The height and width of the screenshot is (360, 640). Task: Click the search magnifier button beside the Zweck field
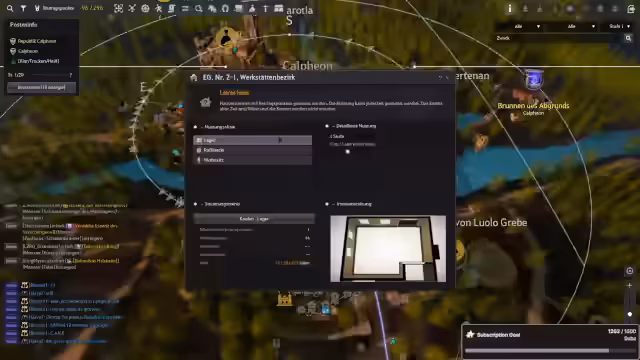(x=628, y=38)
